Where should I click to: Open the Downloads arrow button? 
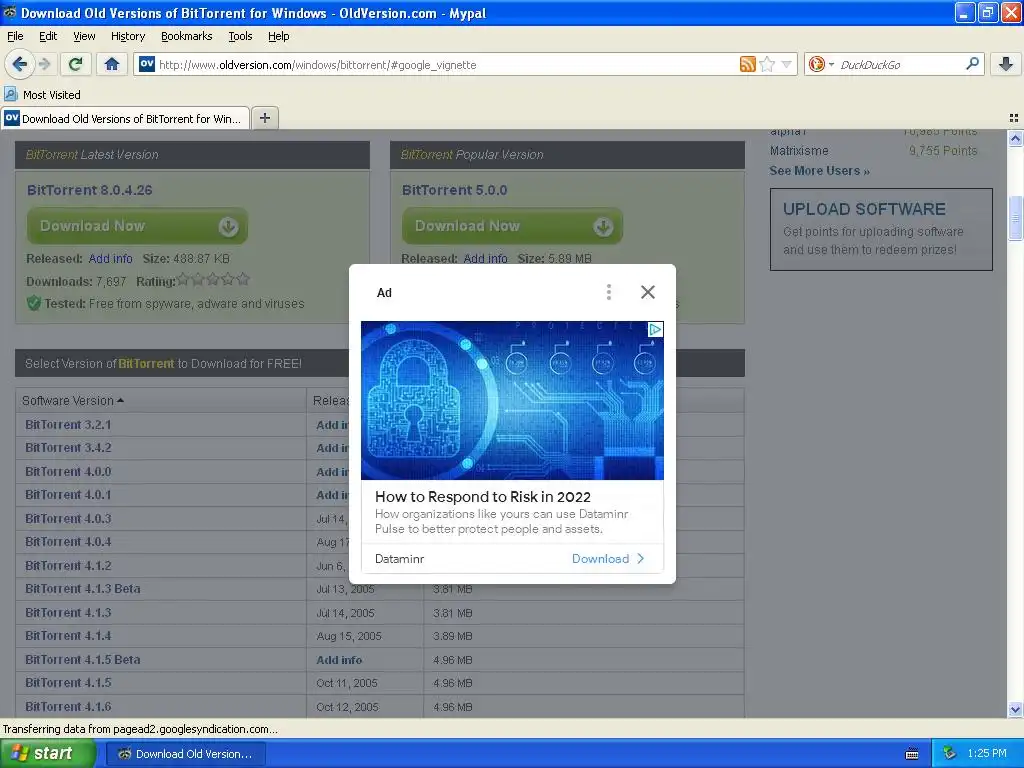pos(1006,64)
